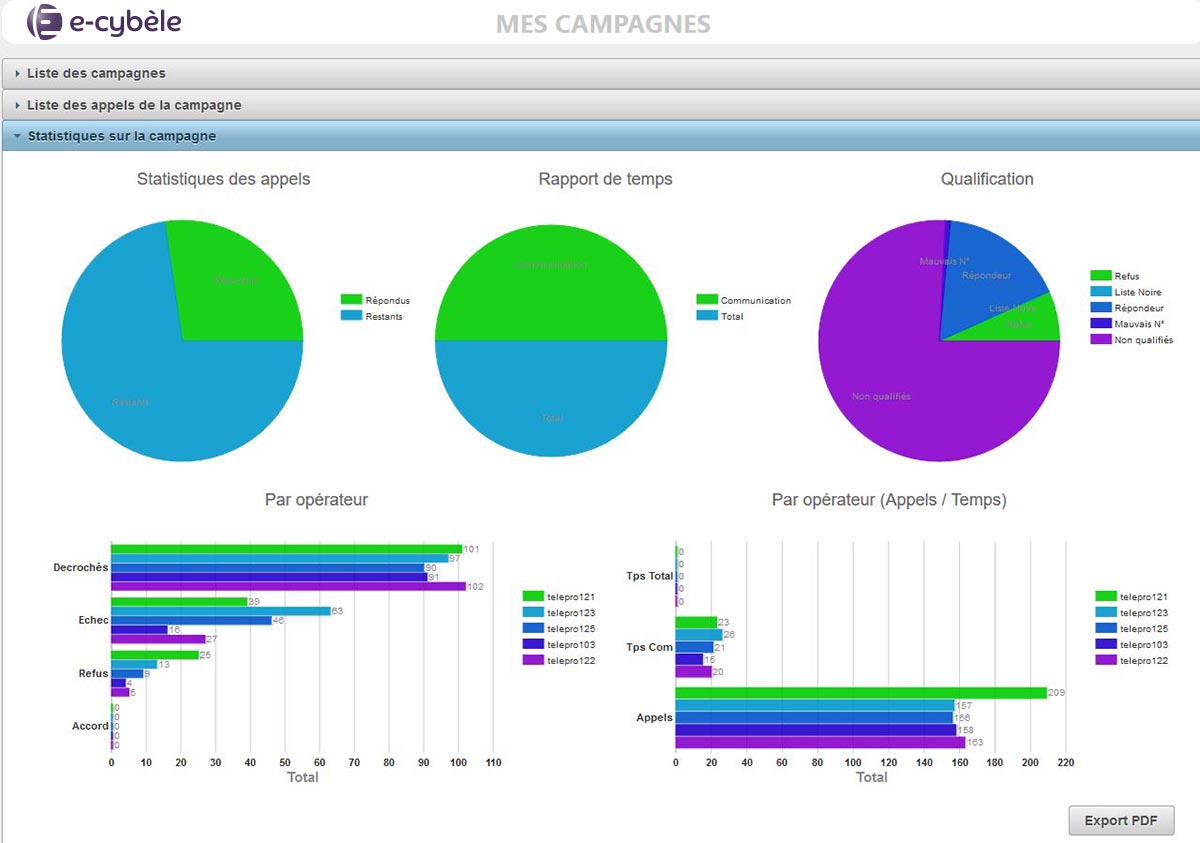Image resolution: width=1200 pixels, height=843 pixels.
Task: Click the Par opérateur chart title
Action: [316, 500]
